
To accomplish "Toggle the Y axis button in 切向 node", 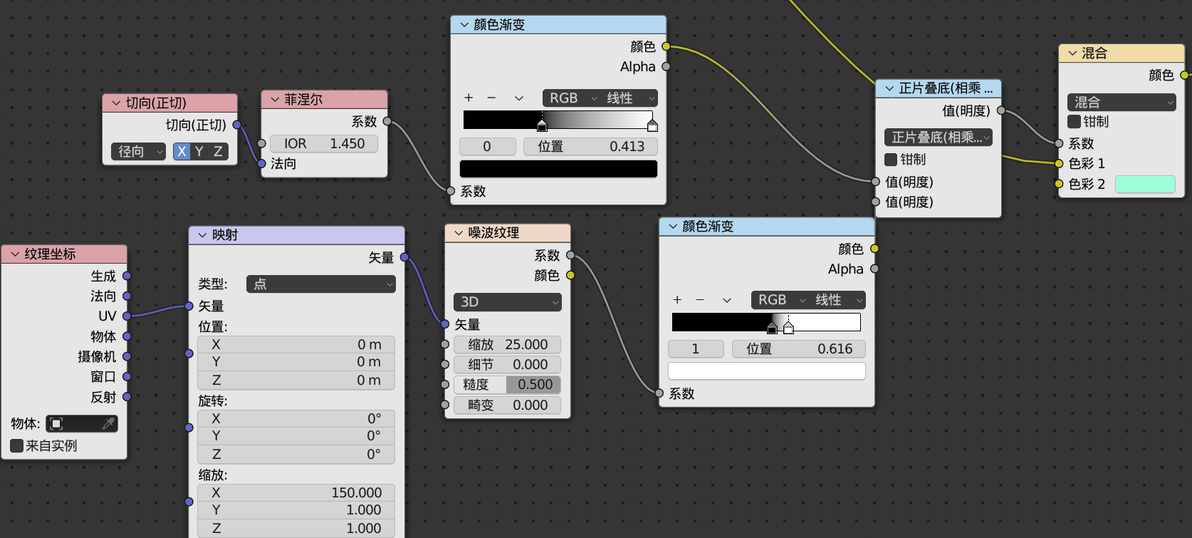I will pyautogui.click(x=199, y=151).
